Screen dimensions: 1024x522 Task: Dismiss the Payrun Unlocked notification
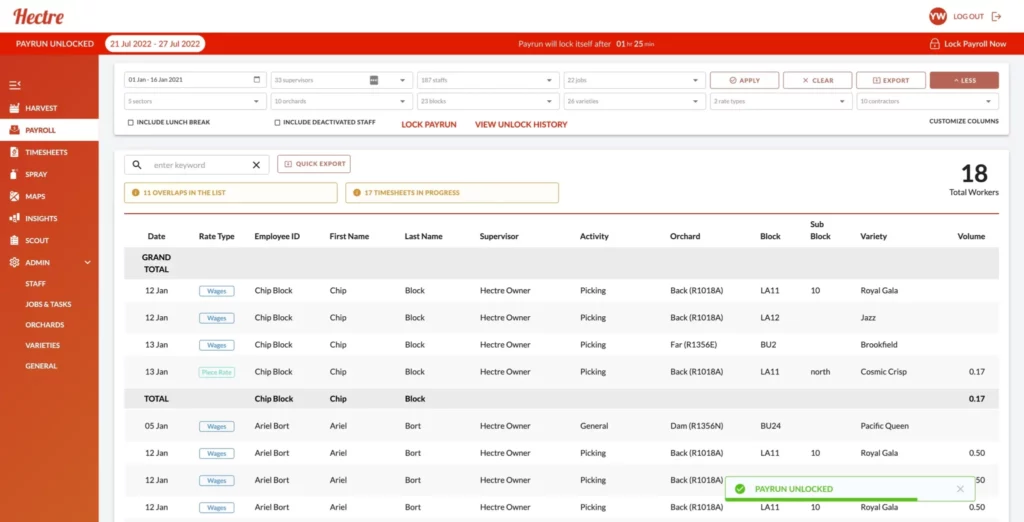(960, 489)
